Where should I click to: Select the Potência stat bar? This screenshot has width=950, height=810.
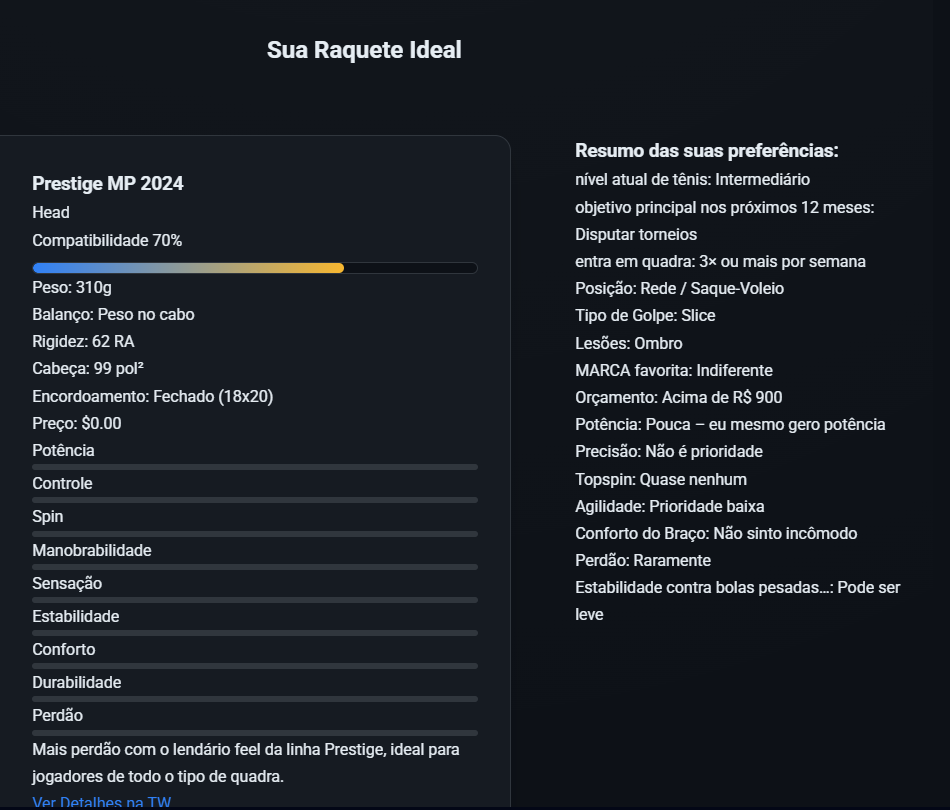click(x=255, y=466)
